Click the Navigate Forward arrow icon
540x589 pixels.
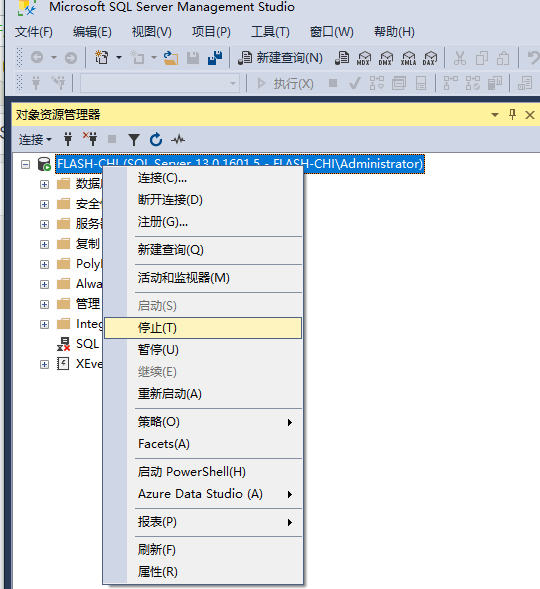tap(71, 58)
